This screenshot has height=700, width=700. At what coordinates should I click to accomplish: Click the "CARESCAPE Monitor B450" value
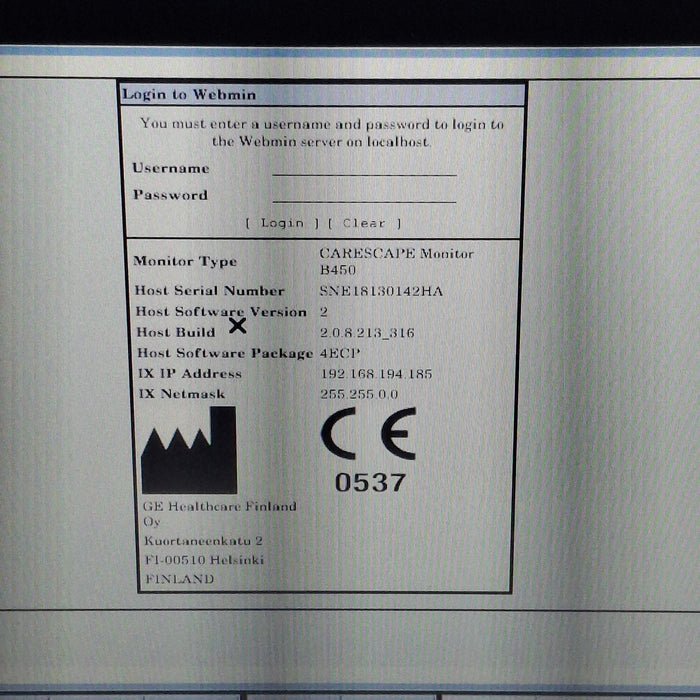coord(396,262)
